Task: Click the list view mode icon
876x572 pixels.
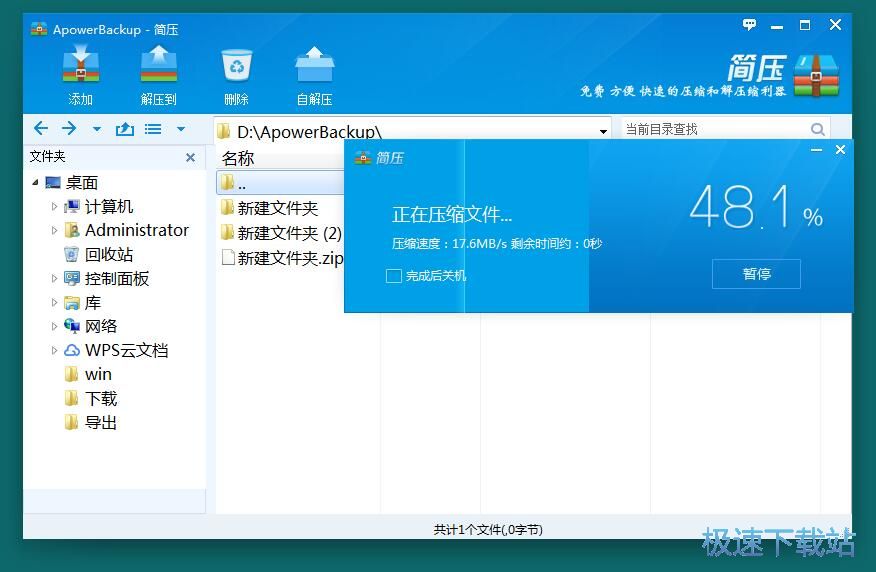Action: (153, 129)
